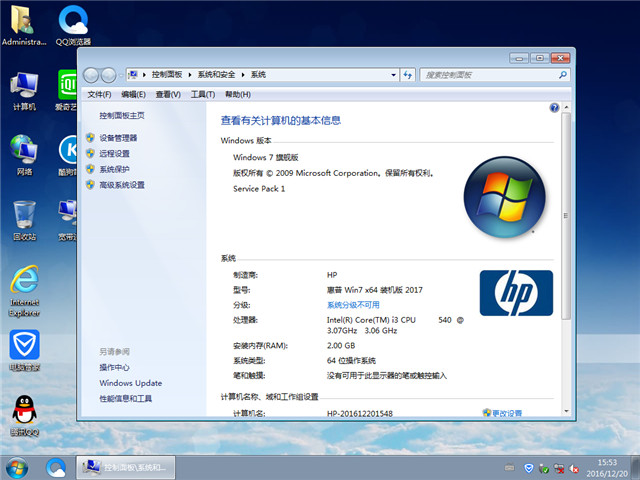Launch Internet Explorer from the desktop
This screenshot has height=480, width=640.
tap(24, 291)
